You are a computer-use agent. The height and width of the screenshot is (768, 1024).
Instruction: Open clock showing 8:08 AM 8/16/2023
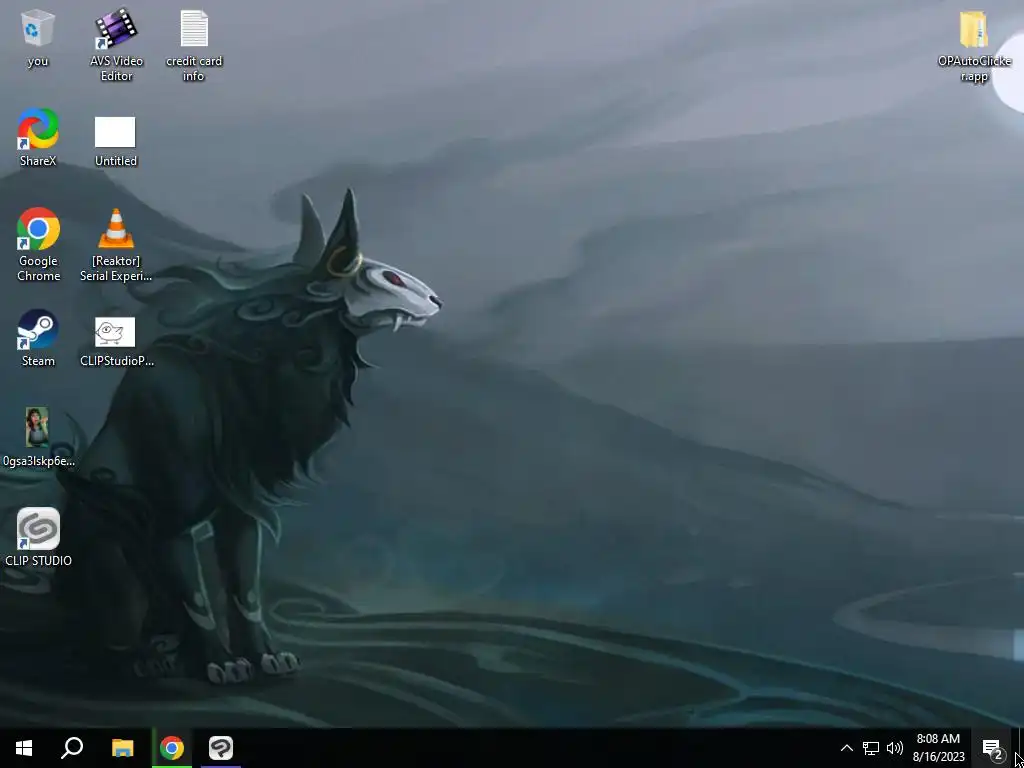pyautogui.click(x=938, y=748)
